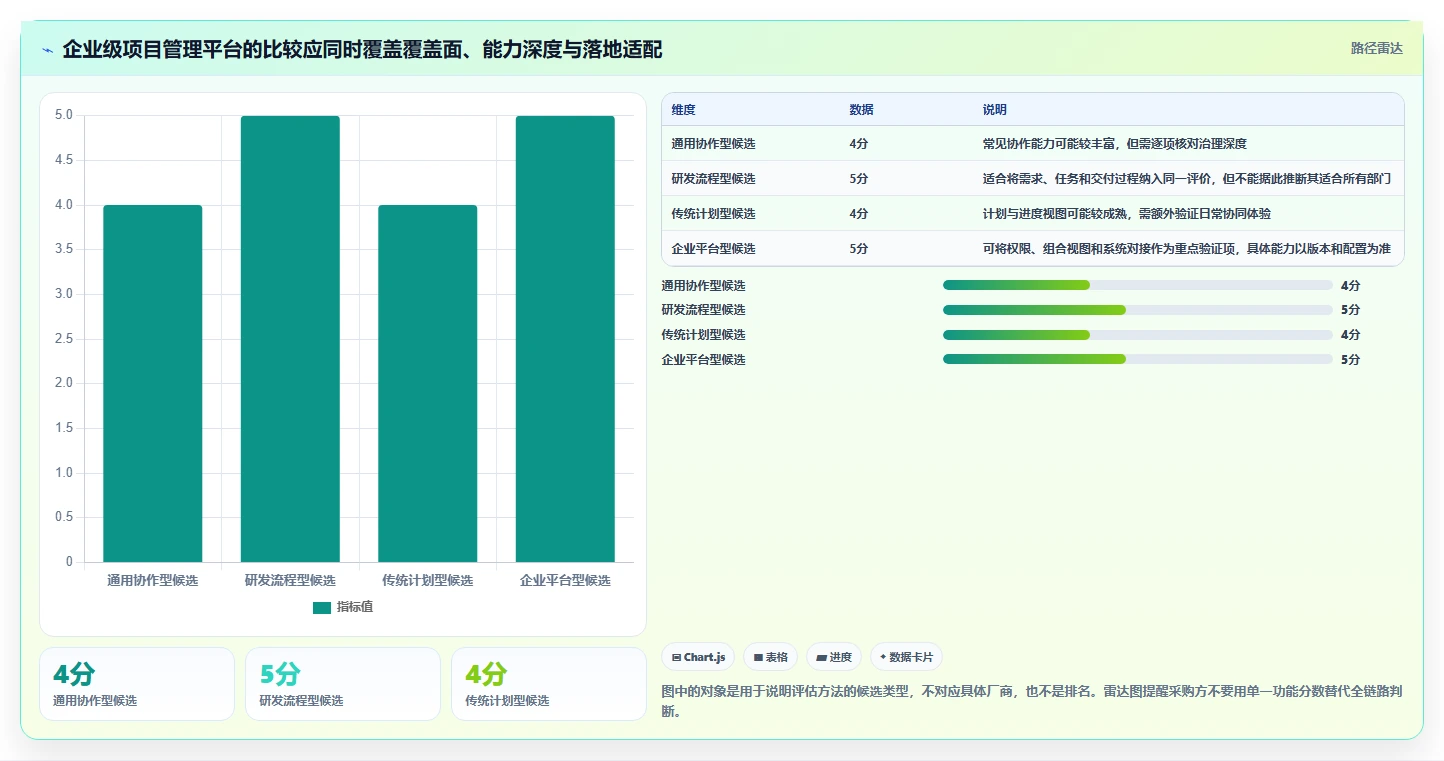
Task: Click the 0 tick on the y-axis
Action: click(x=70, y=562)
